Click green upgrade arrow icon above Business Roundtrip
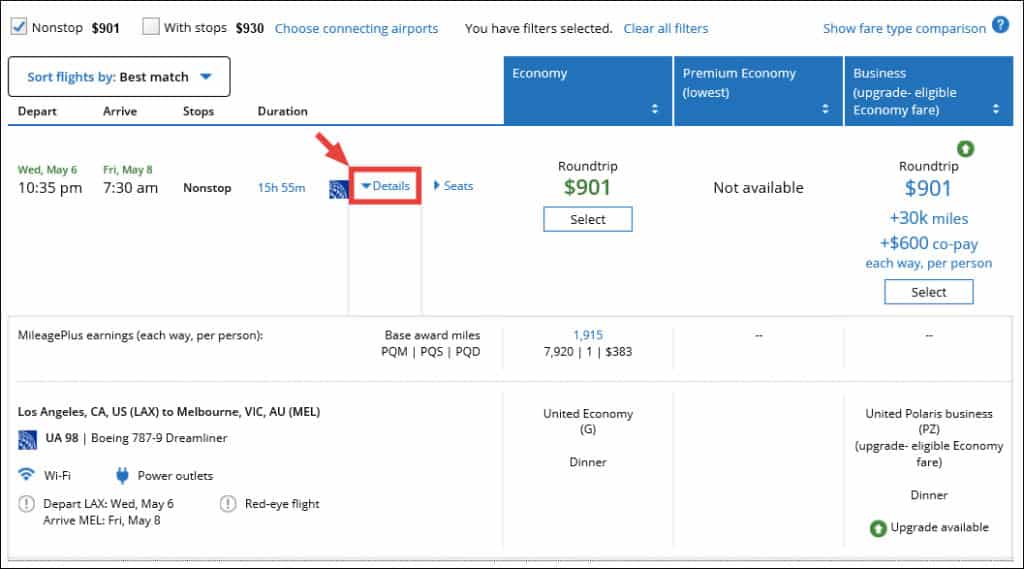Screen dimensions: 1024x569 [965, 149]
